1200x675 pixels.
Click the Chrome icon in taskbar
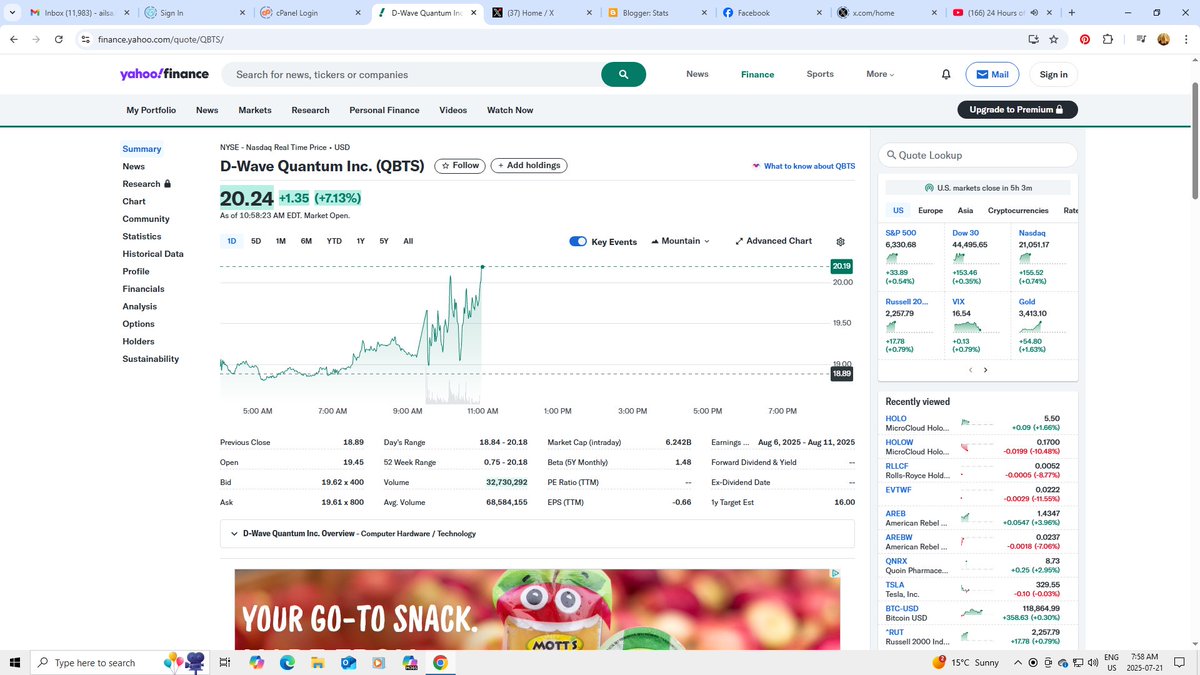tap(440, 662)
